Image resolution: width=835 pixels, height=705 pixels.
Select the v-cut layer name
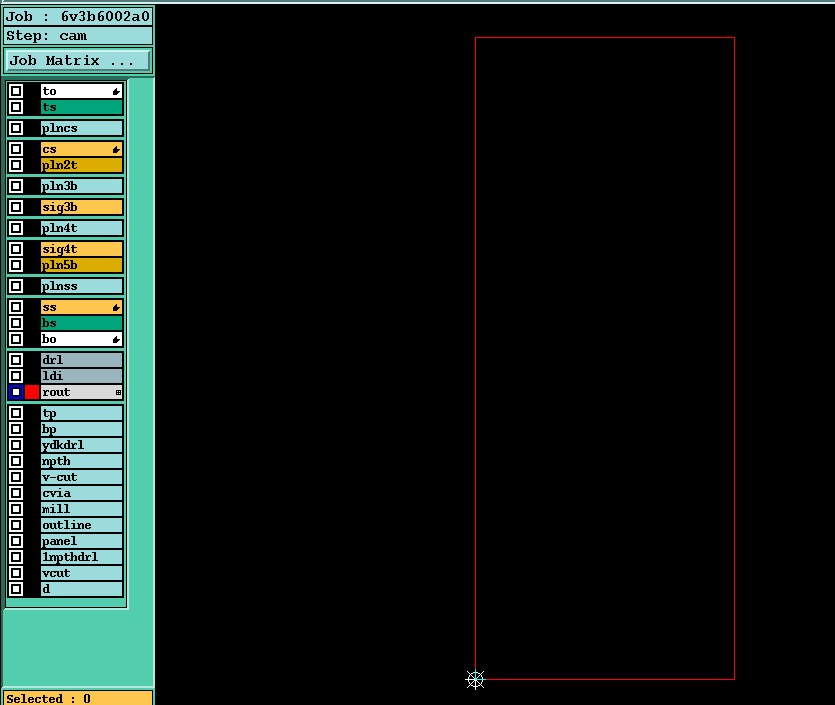[x=82, y=477]
